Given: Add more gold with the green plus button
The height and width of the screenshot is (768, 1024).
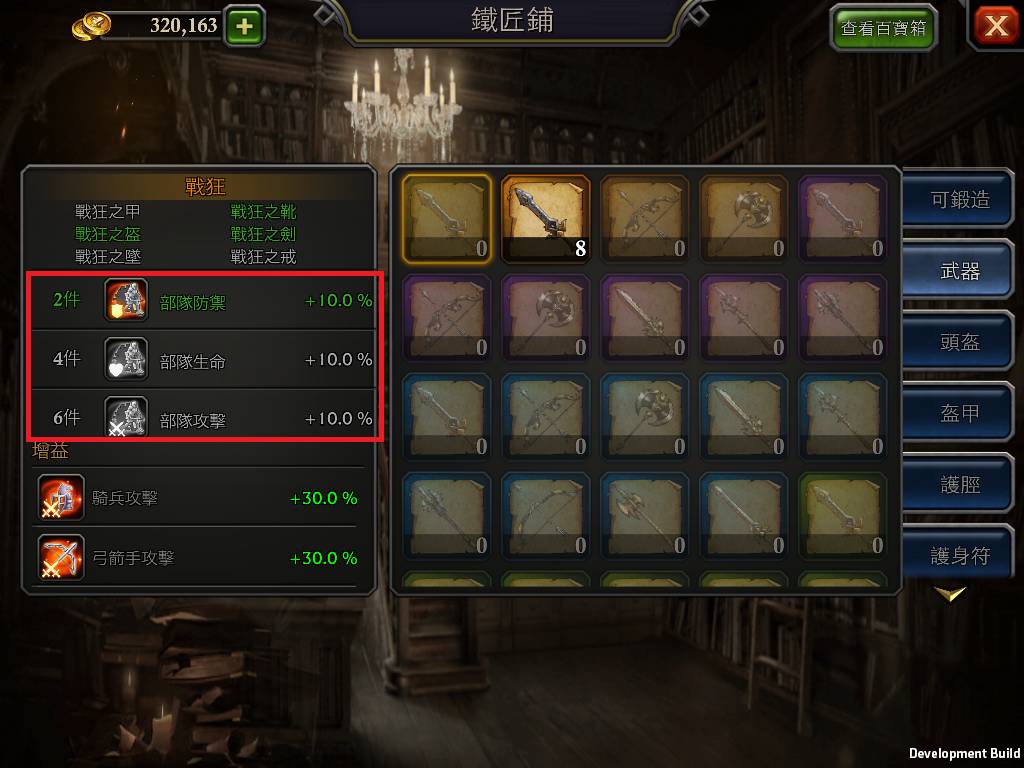Looking at the screenshot, I should [244, 26].
